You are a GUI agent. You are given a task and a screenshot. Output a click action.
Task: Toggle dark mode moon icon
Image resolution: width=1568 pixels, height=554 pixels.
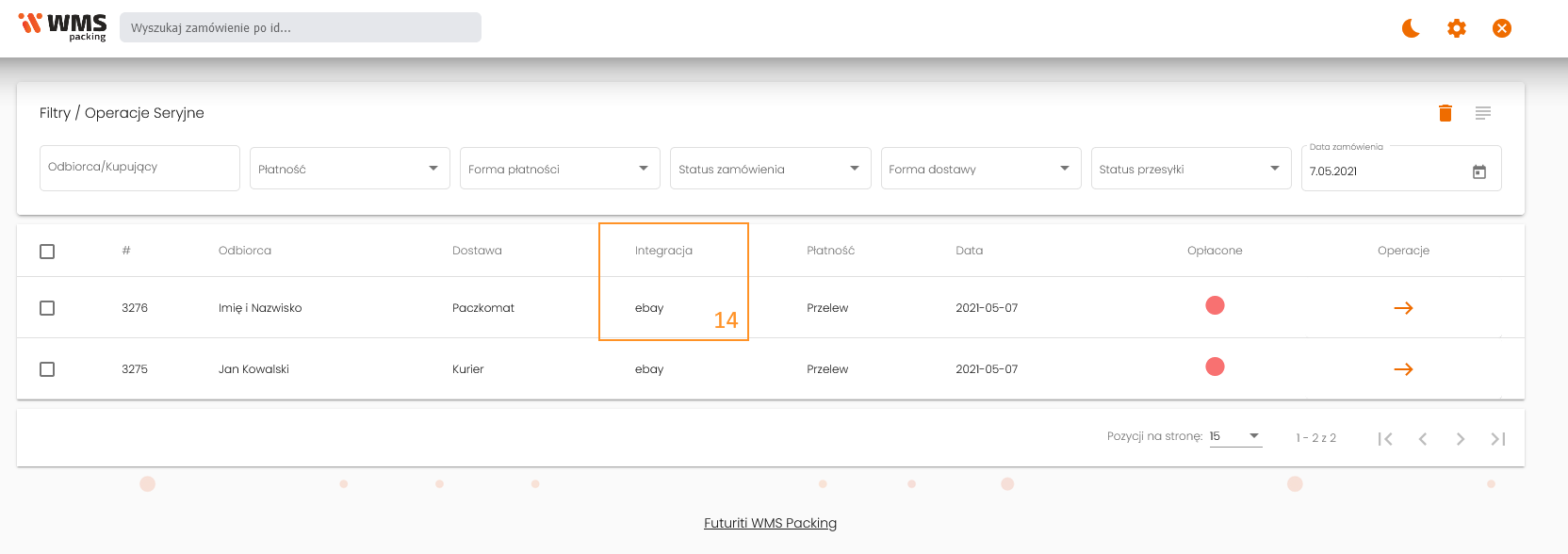pos(1411,28)
